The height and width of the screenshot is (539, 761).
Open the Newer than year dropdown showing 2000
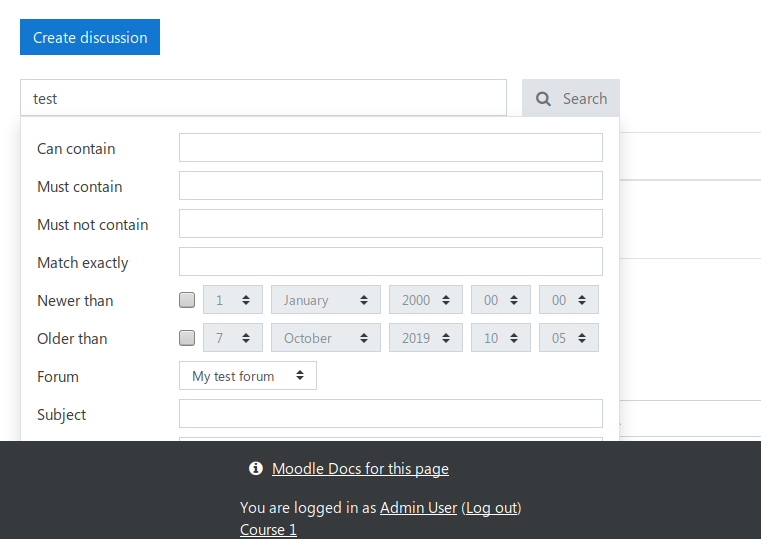coord(426,300)
